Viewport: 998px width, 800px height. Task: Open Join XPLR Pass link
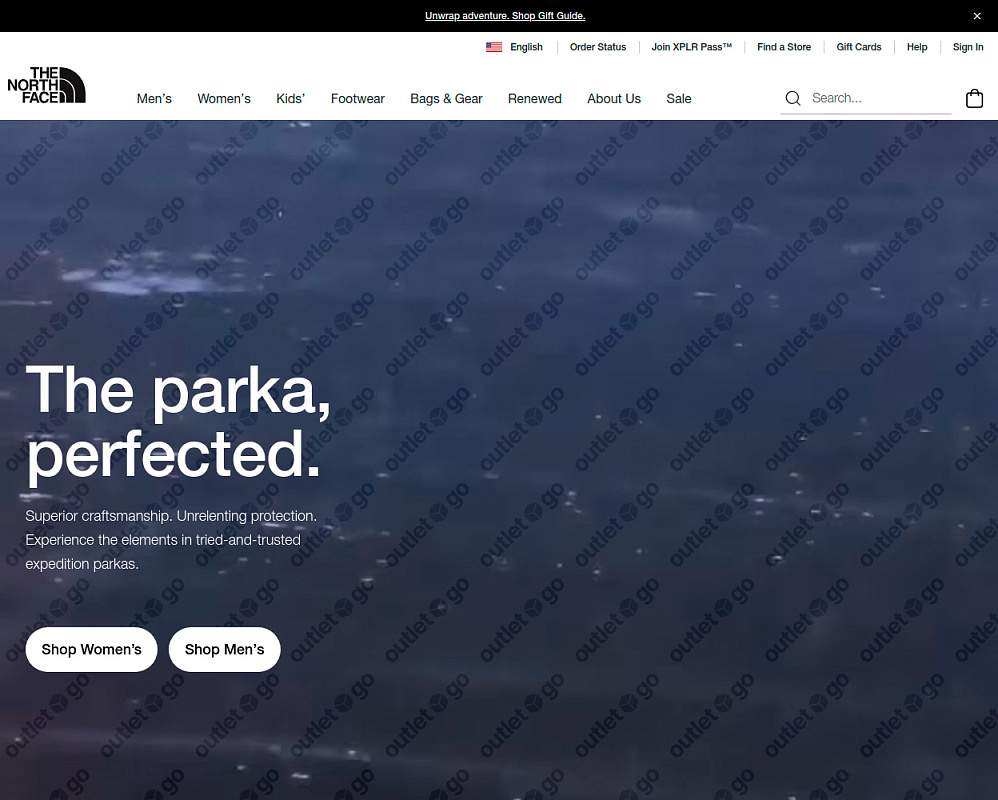click(x=691, y=47)
